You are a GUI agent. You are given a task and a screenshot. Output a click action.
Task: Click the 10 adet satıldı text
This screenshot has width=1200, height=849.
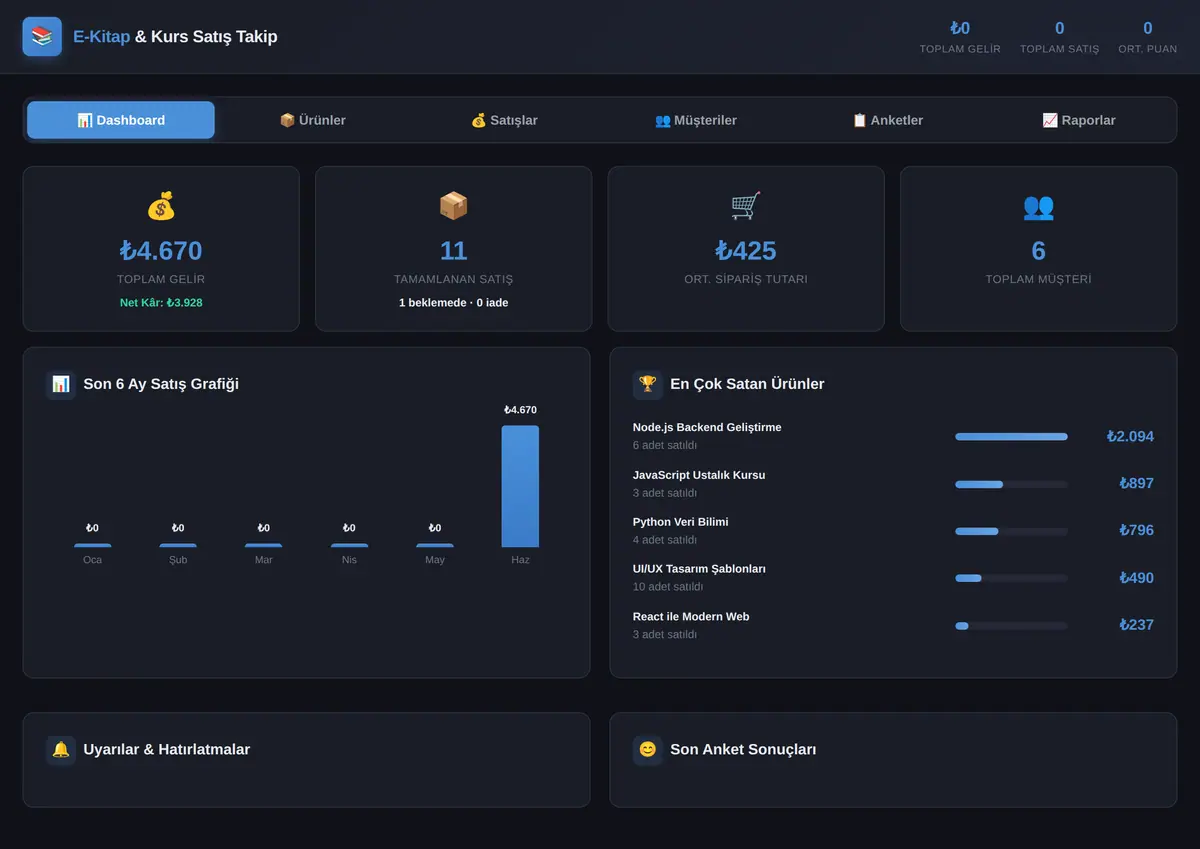668,587
